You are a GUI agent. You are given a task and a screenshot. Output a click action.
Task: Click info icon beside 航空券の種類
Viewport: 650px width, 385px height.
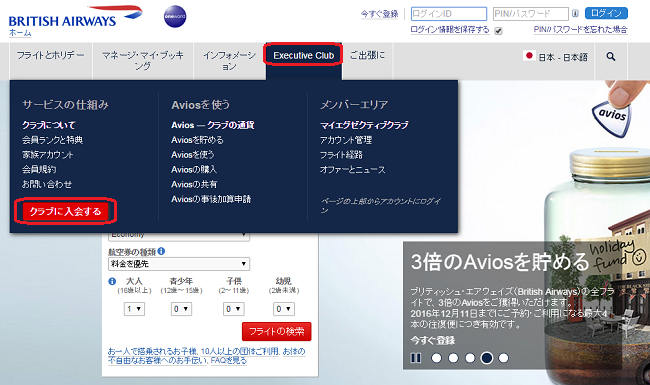click(161, 251)
